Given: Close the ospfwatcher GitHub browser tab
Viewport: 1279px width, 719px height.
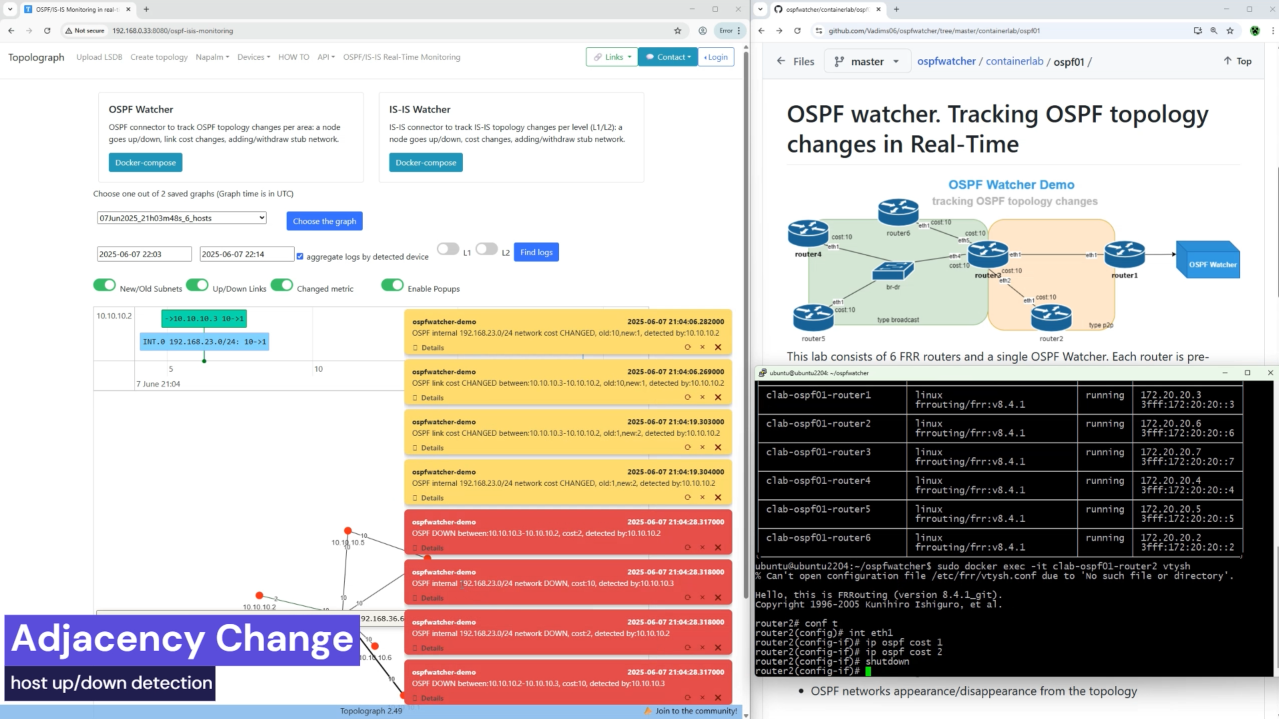Looking at the screenshot, I should click(879, 9).
